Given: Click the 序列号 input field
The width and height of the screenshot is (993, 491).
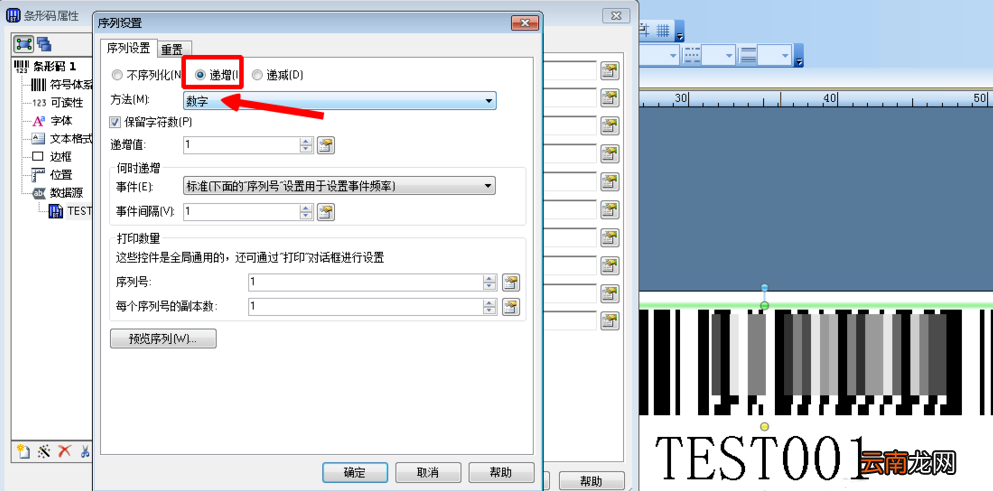Looking at the screenshot, I should pos(365,282).
